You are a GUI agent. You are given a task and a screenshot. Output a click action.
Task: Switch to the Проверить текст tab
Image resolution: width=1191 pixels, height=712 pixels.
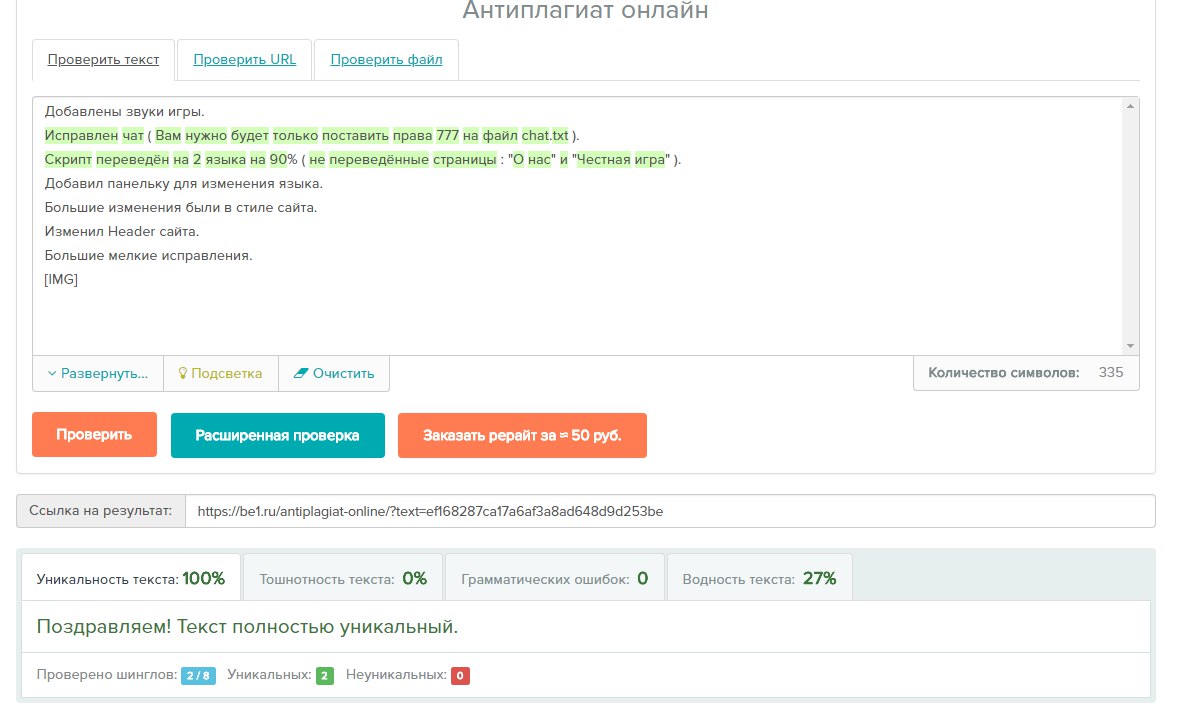(x=103, y=60)
